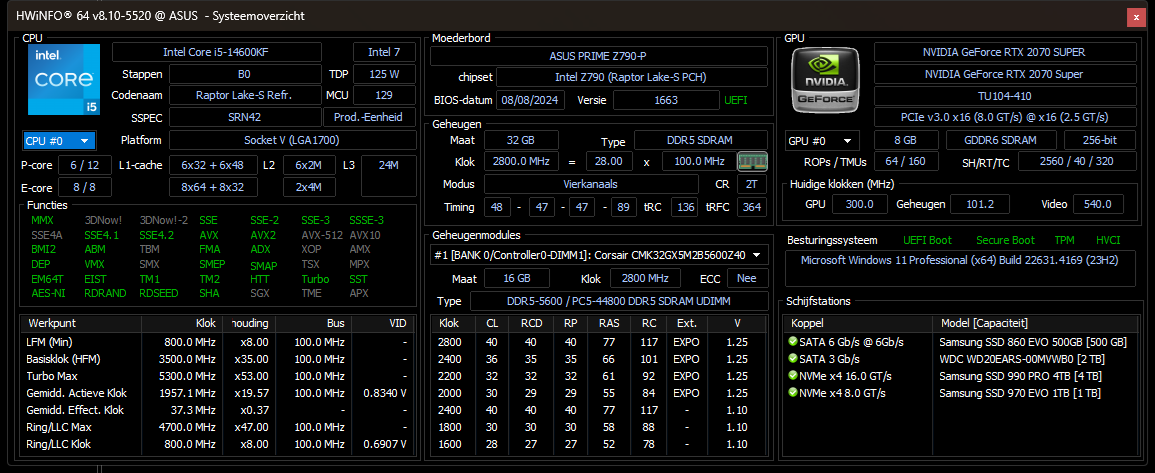Click the BIOS date 08/08/2024 field

pyautogui.click(x=531, y=100)
